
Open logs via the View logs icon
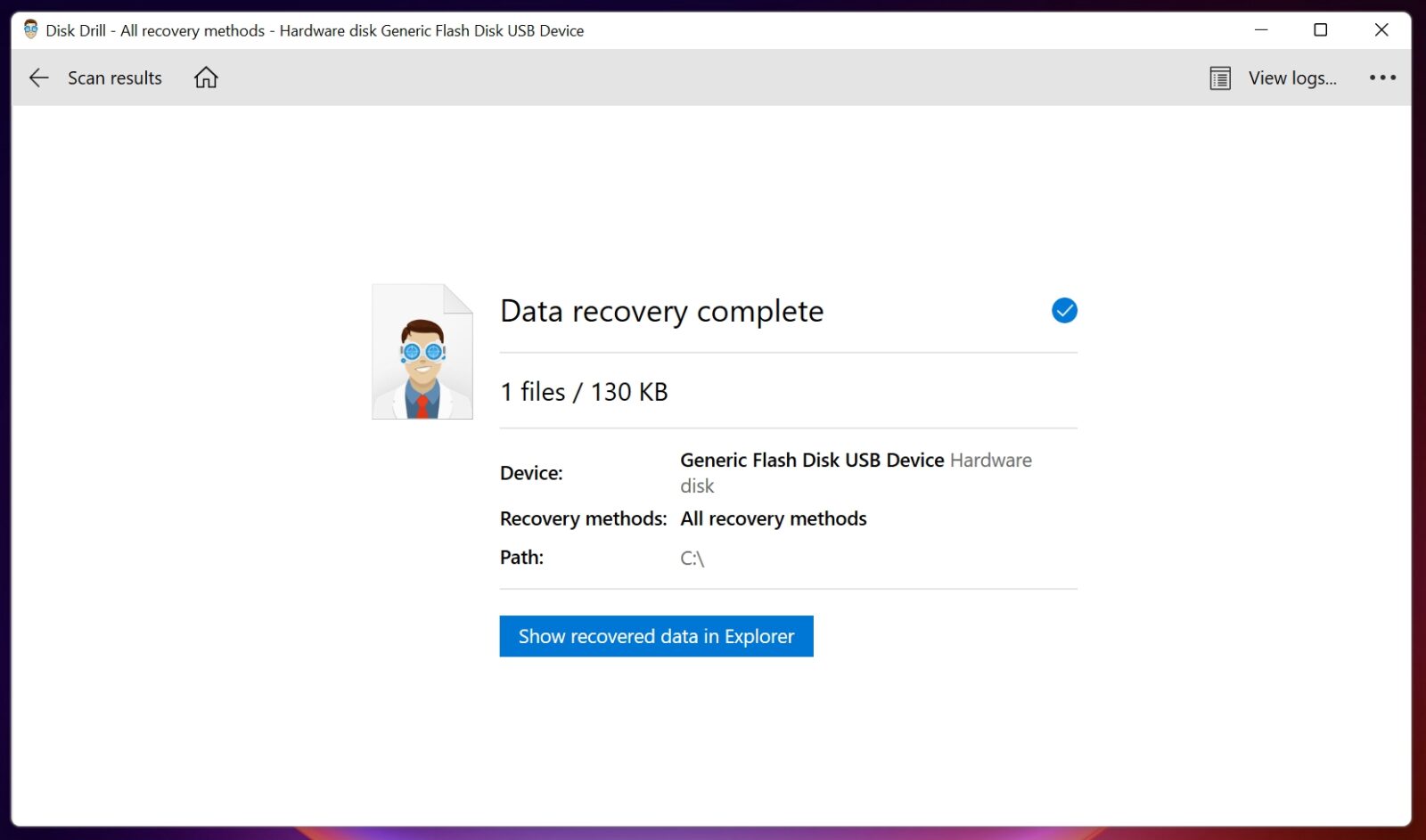pyautogui.click(x=1218, y=77)
